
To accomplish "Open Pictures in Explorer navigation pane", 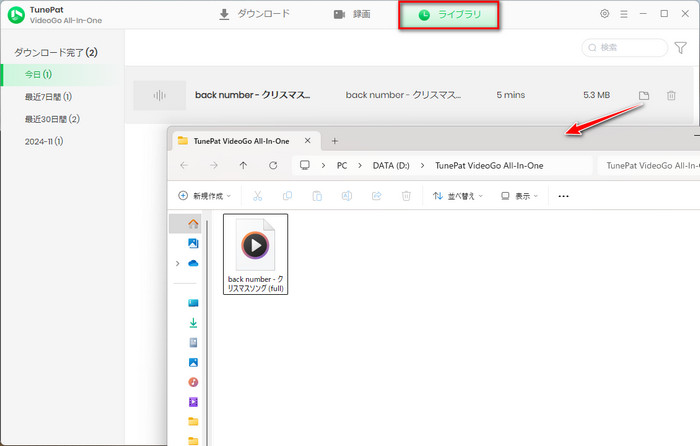I will coord(193,363).
